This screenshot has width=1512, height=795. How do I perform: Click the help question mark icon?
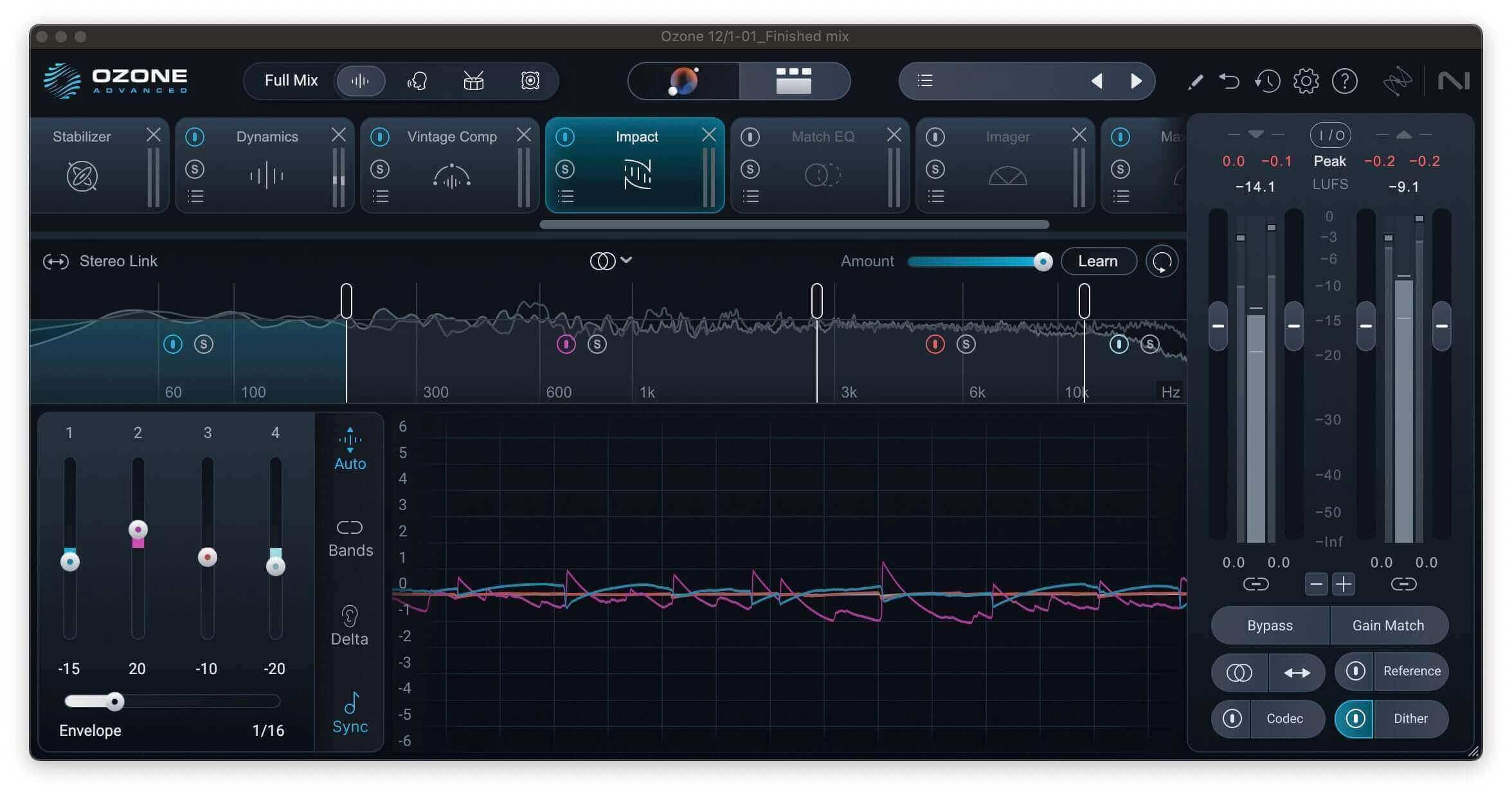1344,81
